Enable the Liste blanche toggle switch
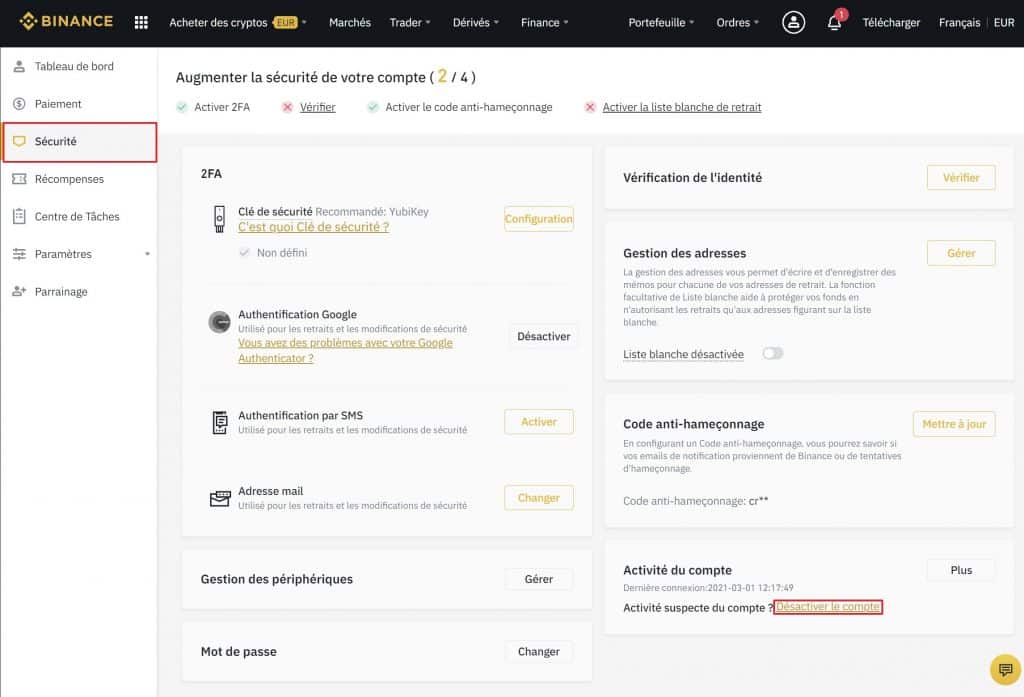Image resolution: width=1024 pixels, height=697 pixels. click(x=772, y=353)
